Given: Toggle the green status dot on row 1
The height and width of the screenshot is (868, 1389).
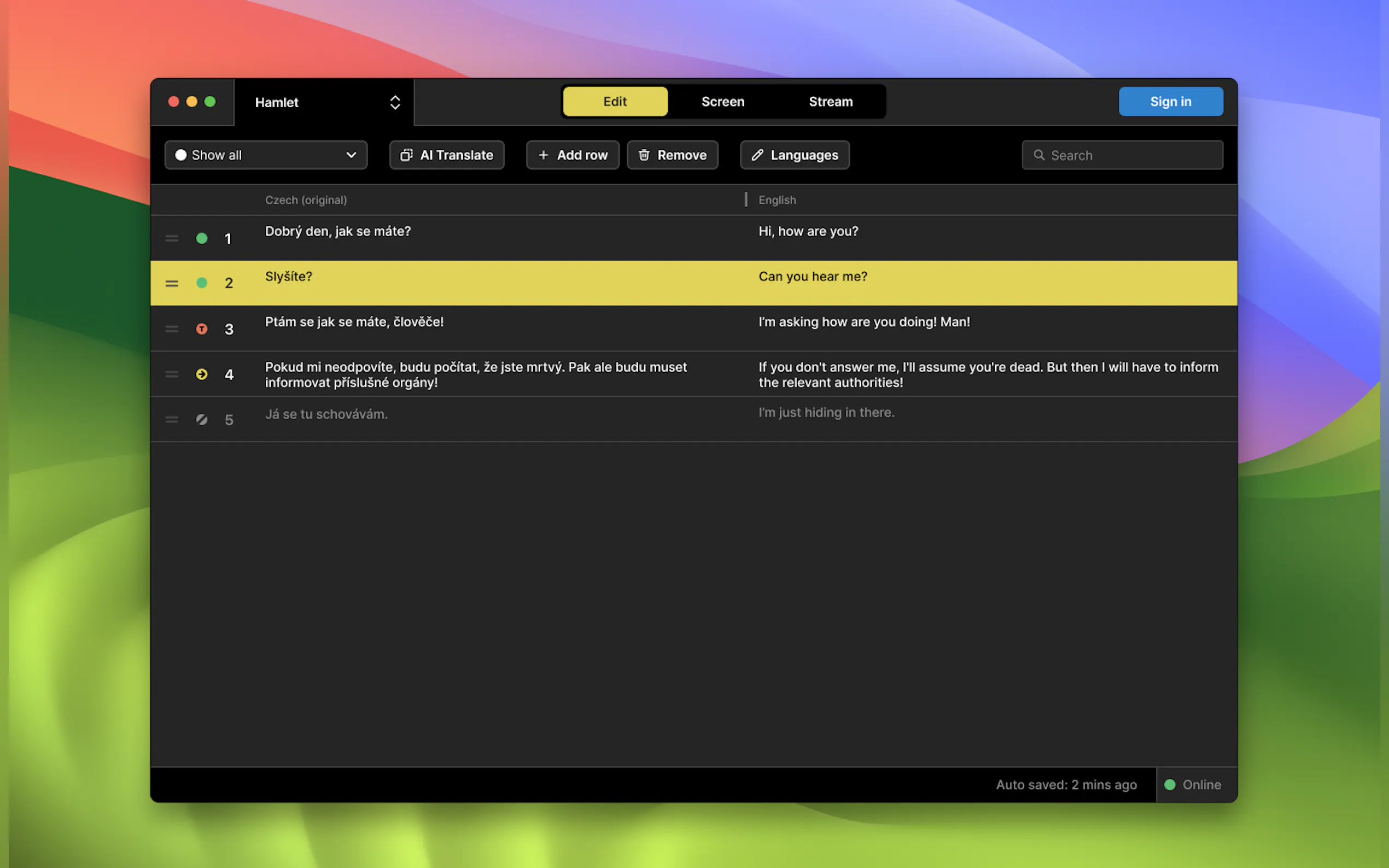Looking at the screenshot, I should tap(202, 238).
